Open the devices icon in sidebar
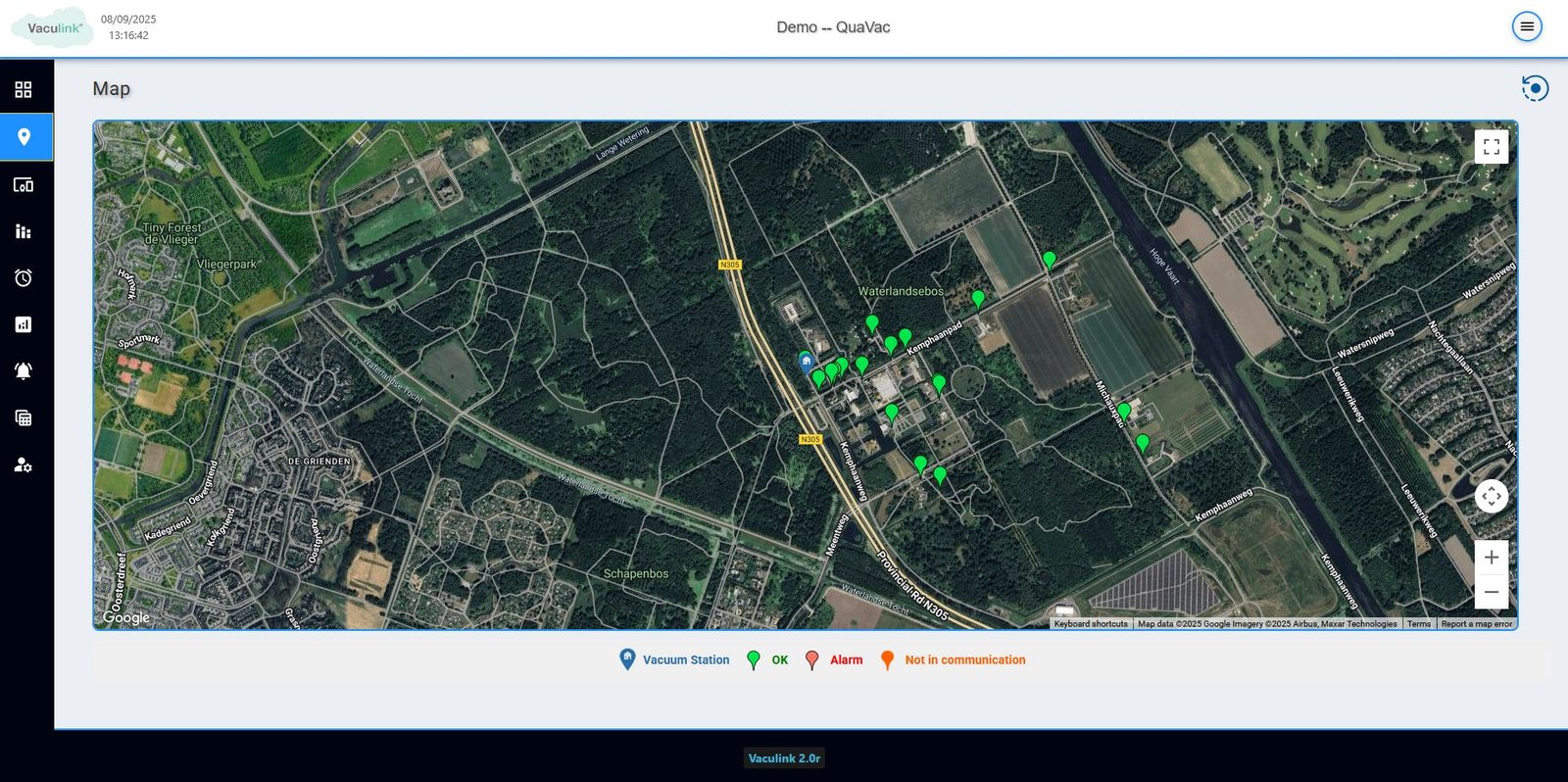 coord(24,184)
